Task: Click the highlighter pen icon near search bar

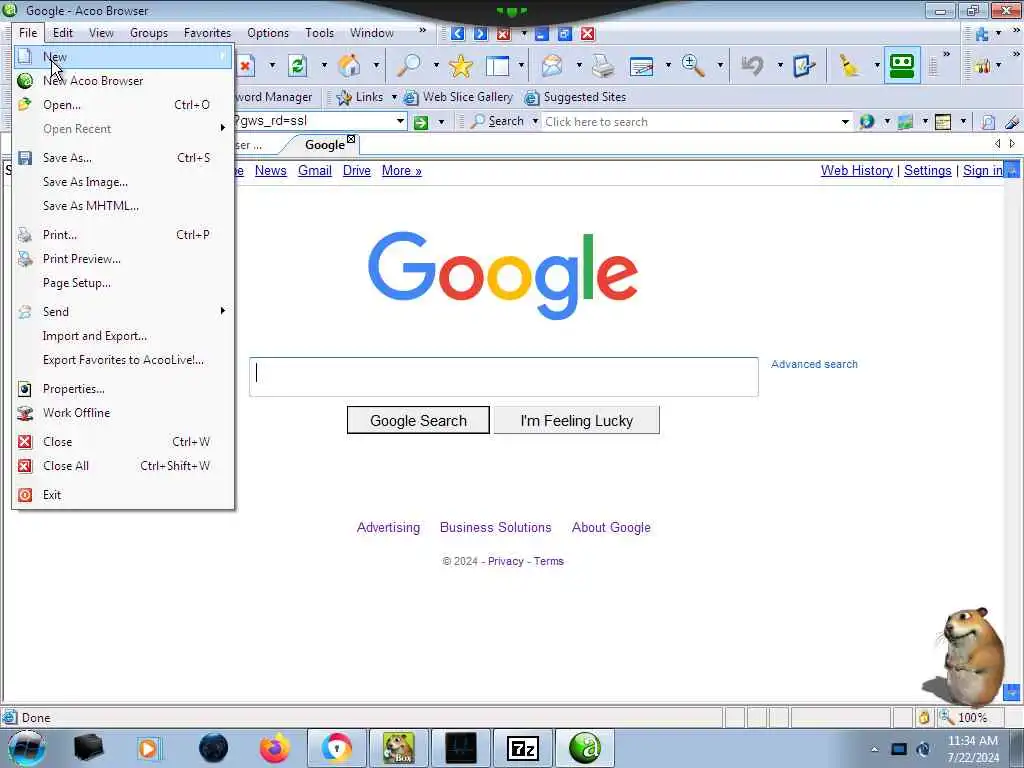Action: click(x=1012, y=121)
